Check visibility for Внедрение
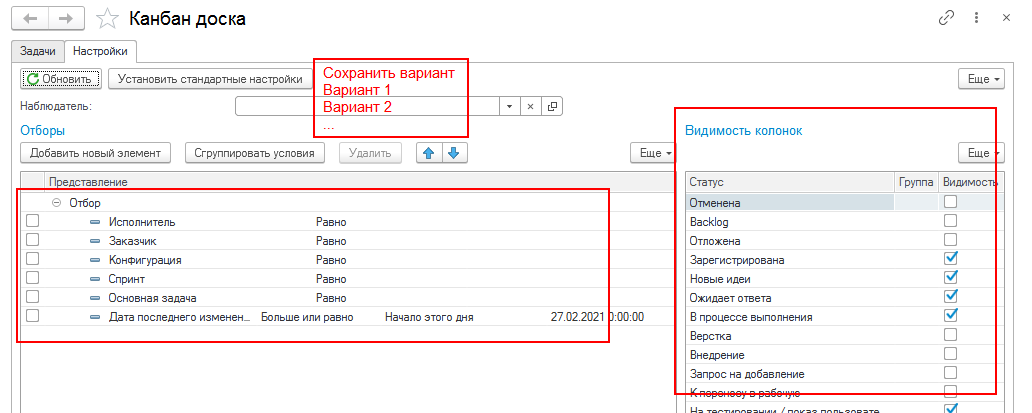 (x=950, y=354)
